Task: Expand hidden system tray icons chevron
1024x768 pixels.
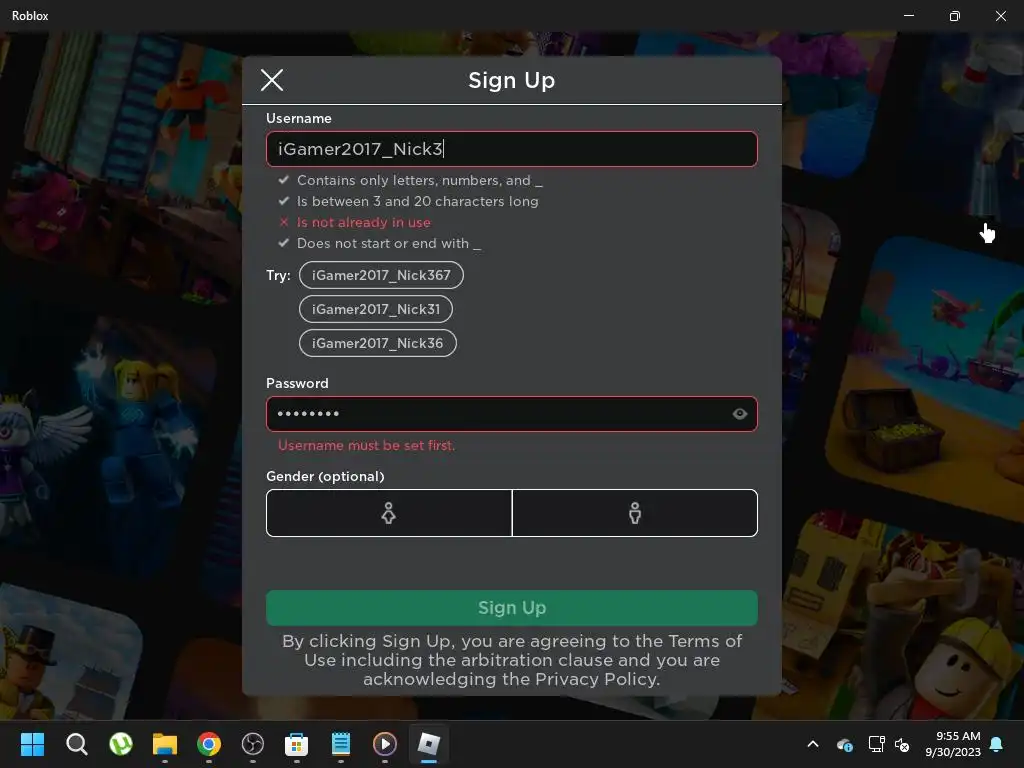Action: (x=813, y=744)
